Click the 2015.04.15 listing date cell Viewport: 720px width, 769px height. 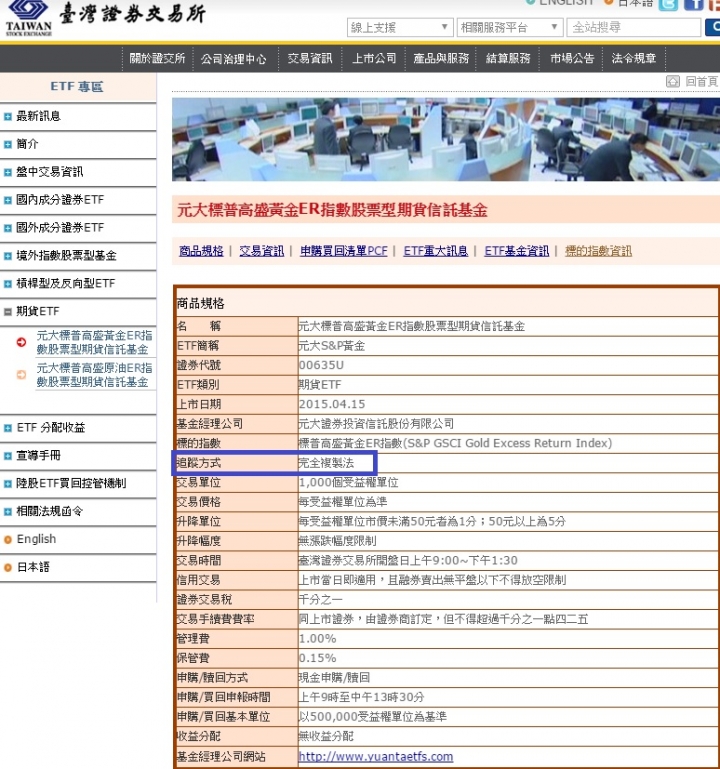point(508,405)
